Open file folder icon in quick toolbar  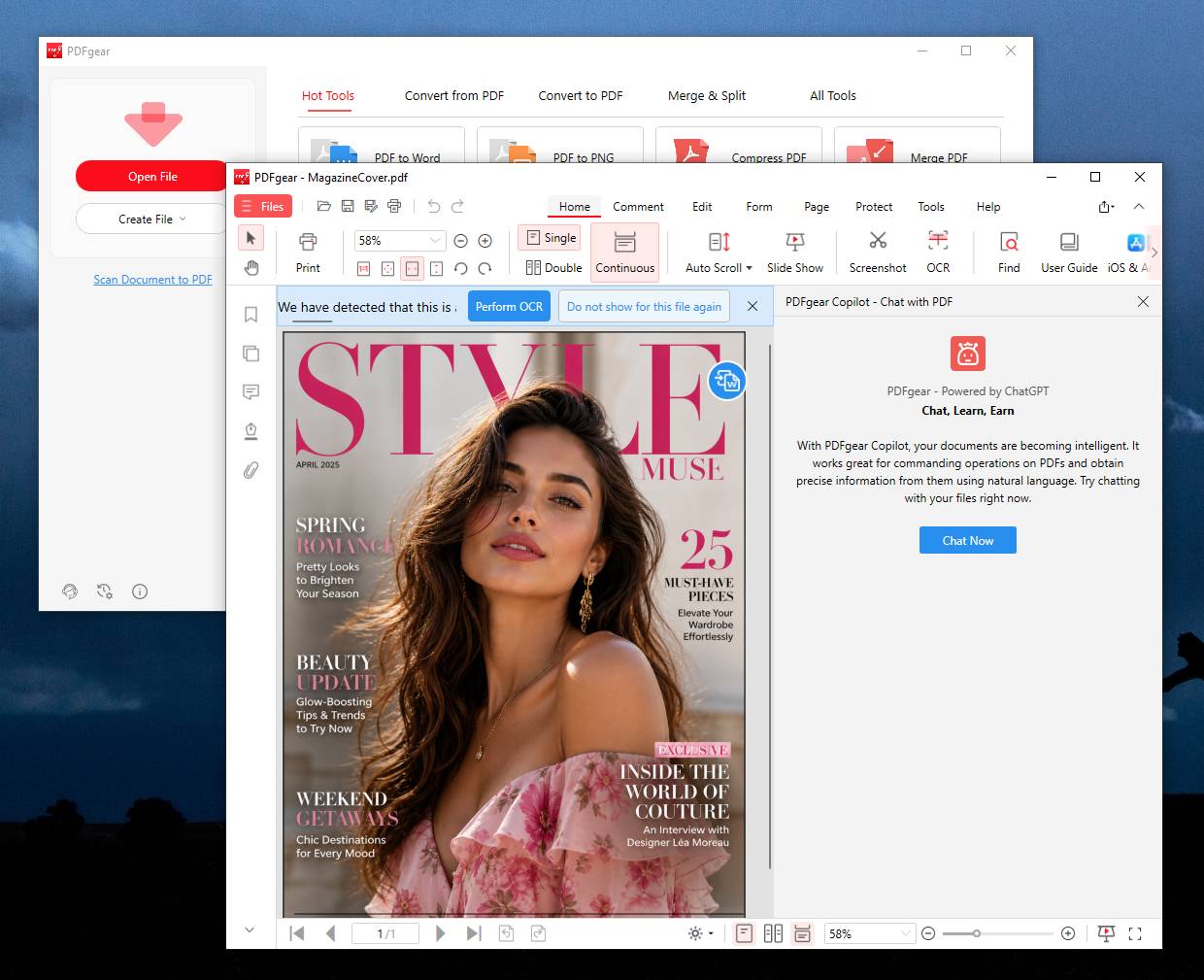tap(324, 206)
